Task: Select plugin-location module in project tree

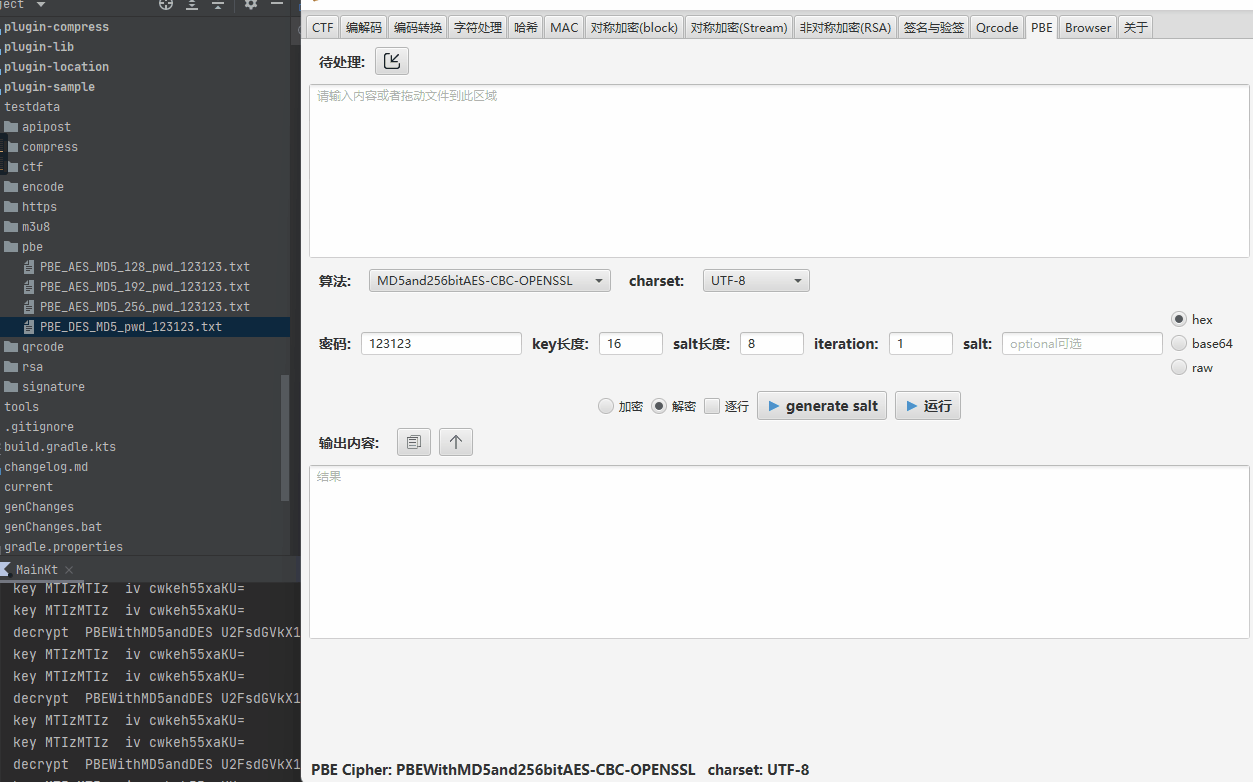Action: (56, 67)
